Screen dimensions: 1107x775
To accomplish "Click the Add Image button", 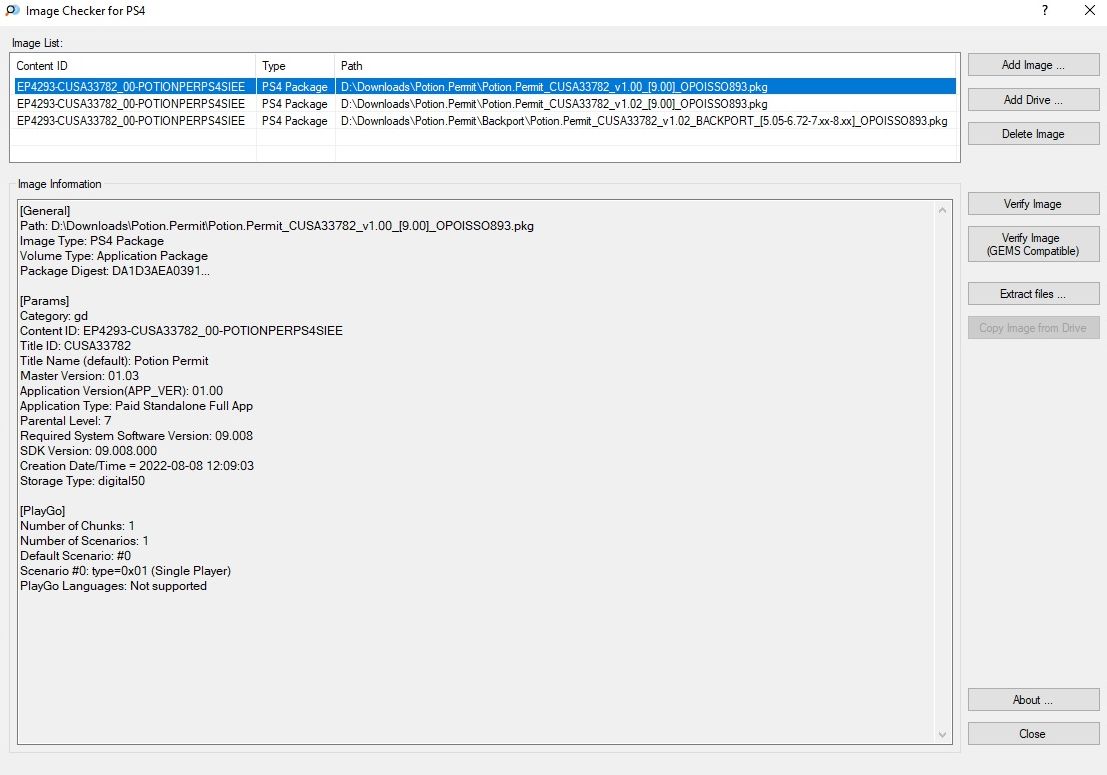I will coord(1033,65).
